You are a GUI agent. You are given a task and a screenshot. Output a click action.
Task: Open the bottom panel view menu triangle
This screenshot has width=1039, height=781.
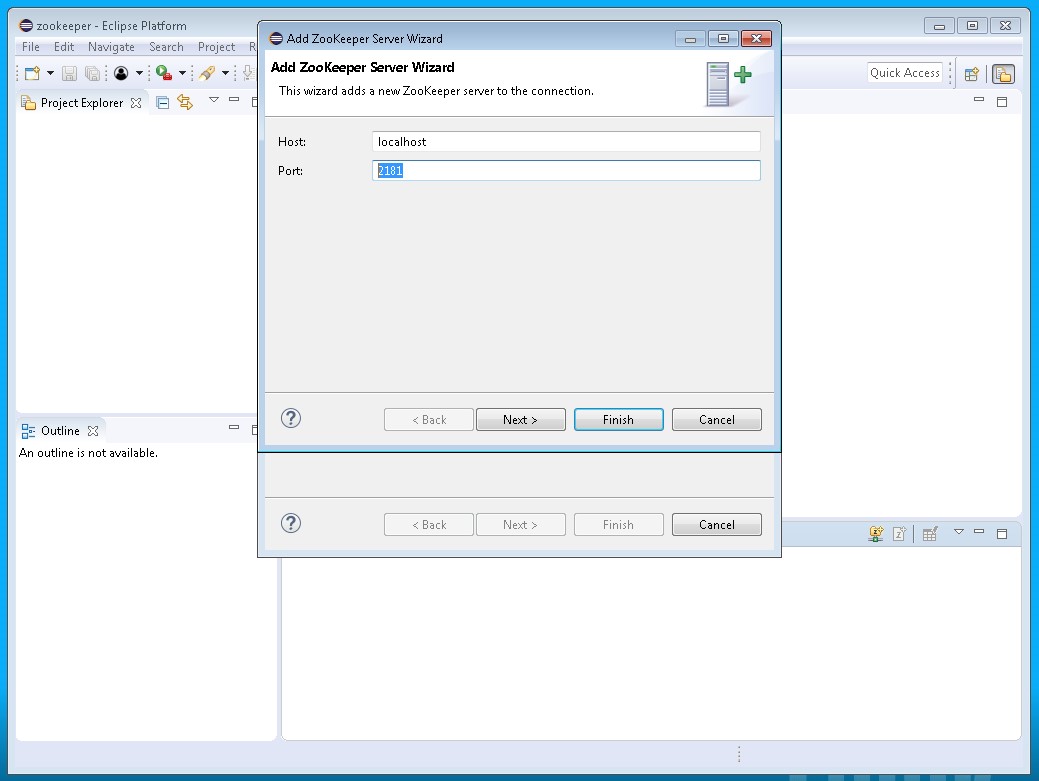(958, 532)
